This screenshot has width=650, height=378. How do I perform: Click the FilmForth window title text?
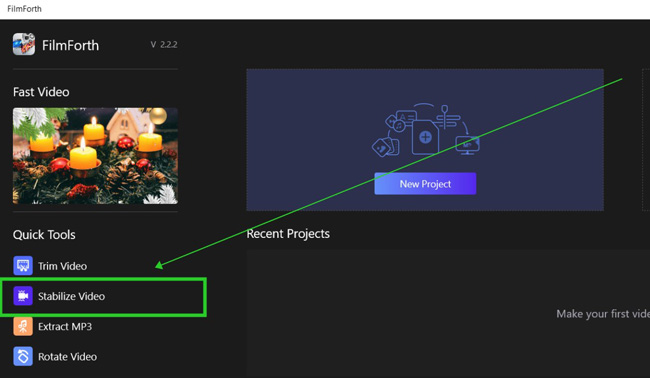coord(24,9)
